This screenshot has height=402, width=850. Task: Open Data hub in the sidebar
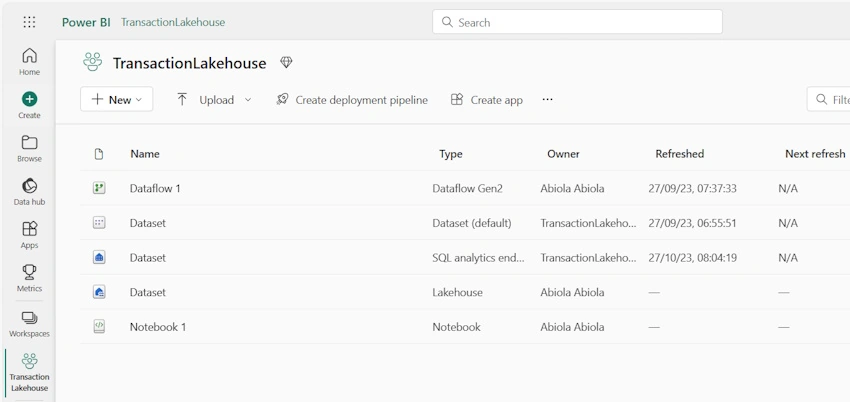pyautogui.click(x=29, y=192)
